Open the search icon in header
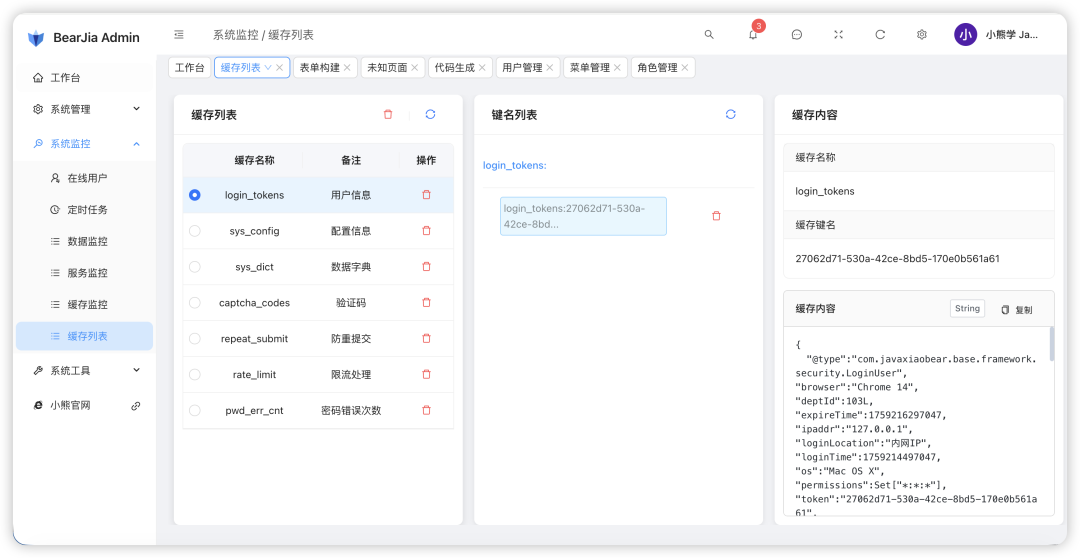Image resolution: width=1080 pixels, height=558 pixels. pos(709,35)
